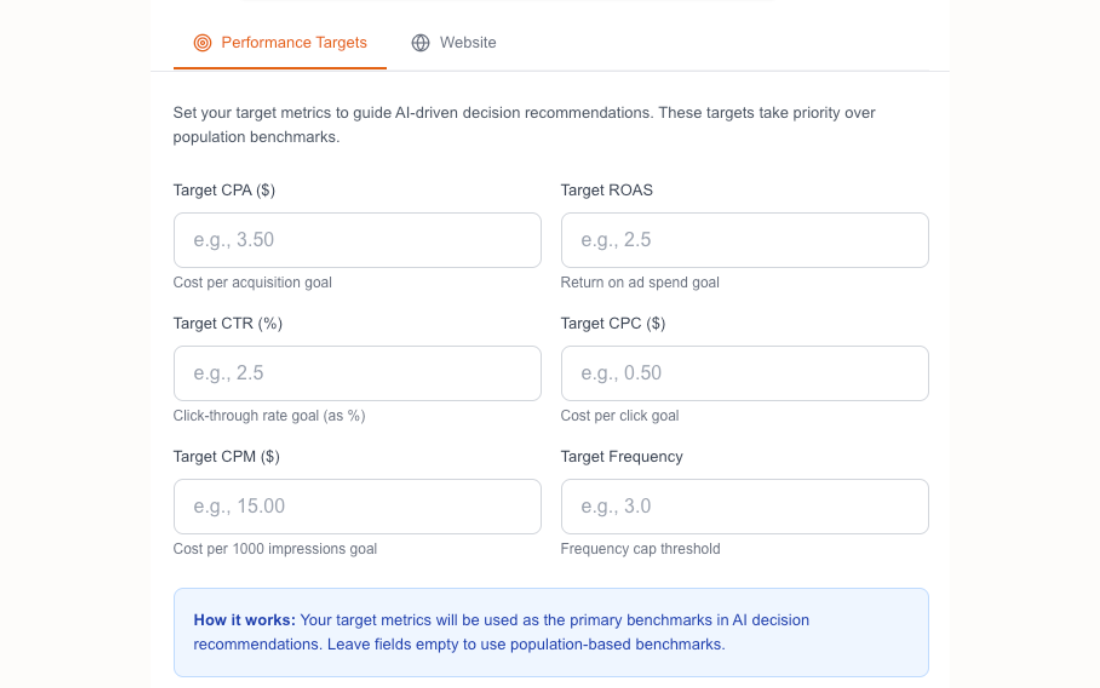This screenshot has width=1100, height=688.
Task: Click the 'Cost per 1000 impressions goal' text
Action: [275, 549]
